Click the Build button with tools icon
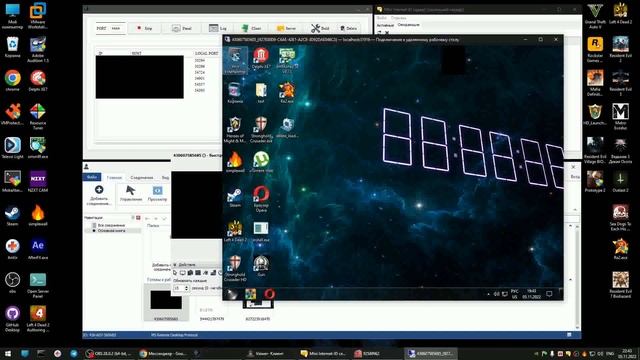 320,28
